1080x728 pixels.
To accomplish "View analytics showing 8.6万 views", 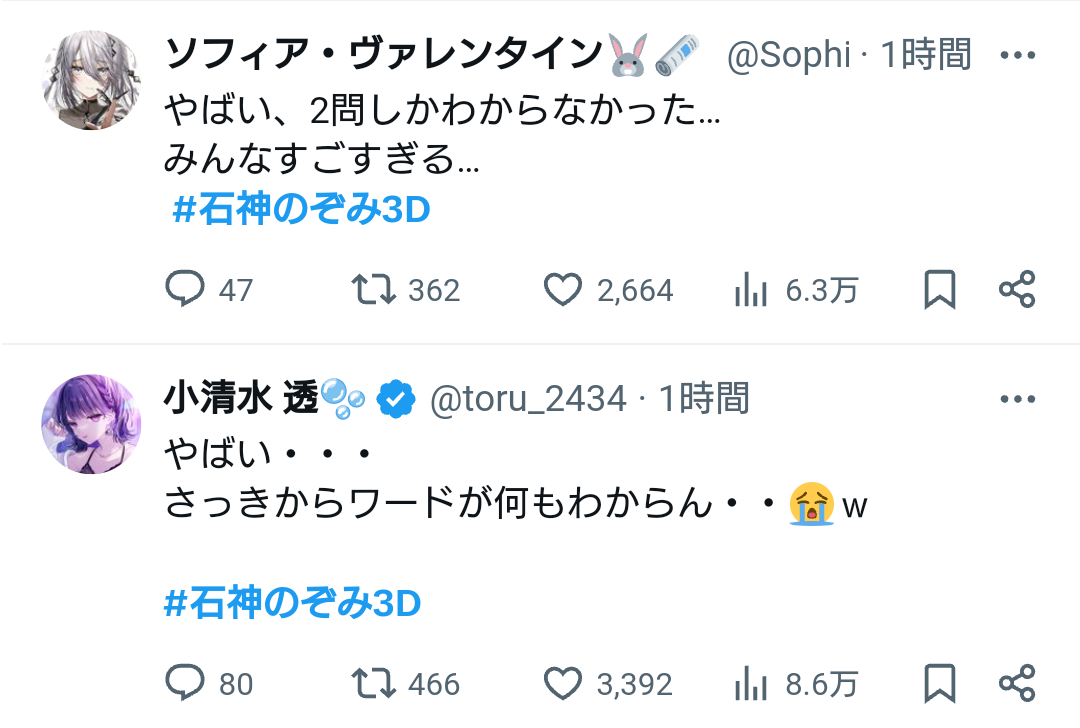I will pyautogui.click(x=750, y=684).
